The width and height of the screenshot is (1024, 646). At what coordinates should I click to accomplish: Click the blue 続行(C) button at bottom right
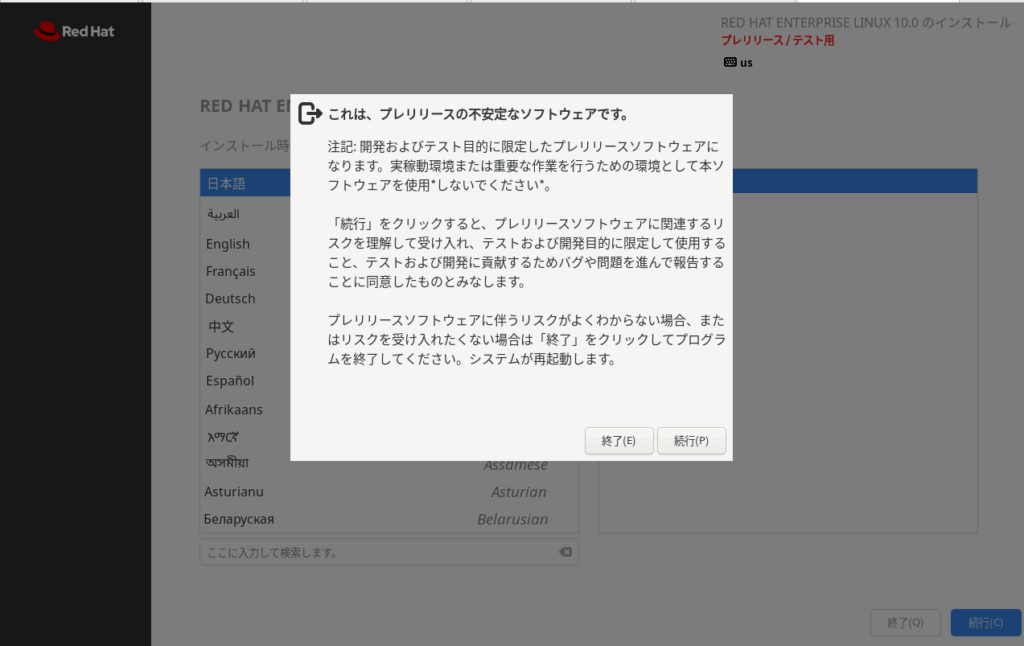tap(985, 622)
